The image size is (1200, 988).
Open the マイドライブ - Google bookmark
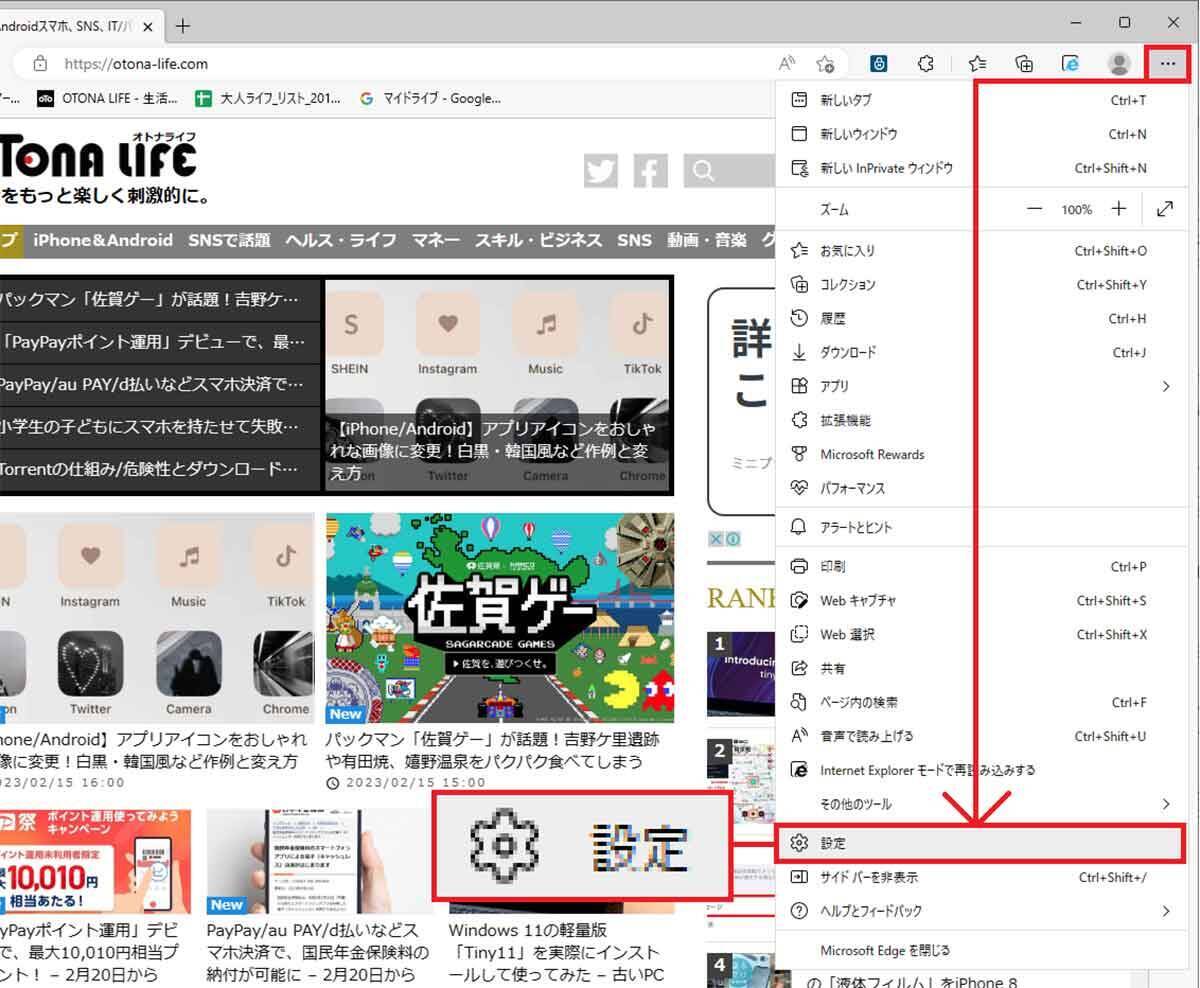[x=431, y=98]
